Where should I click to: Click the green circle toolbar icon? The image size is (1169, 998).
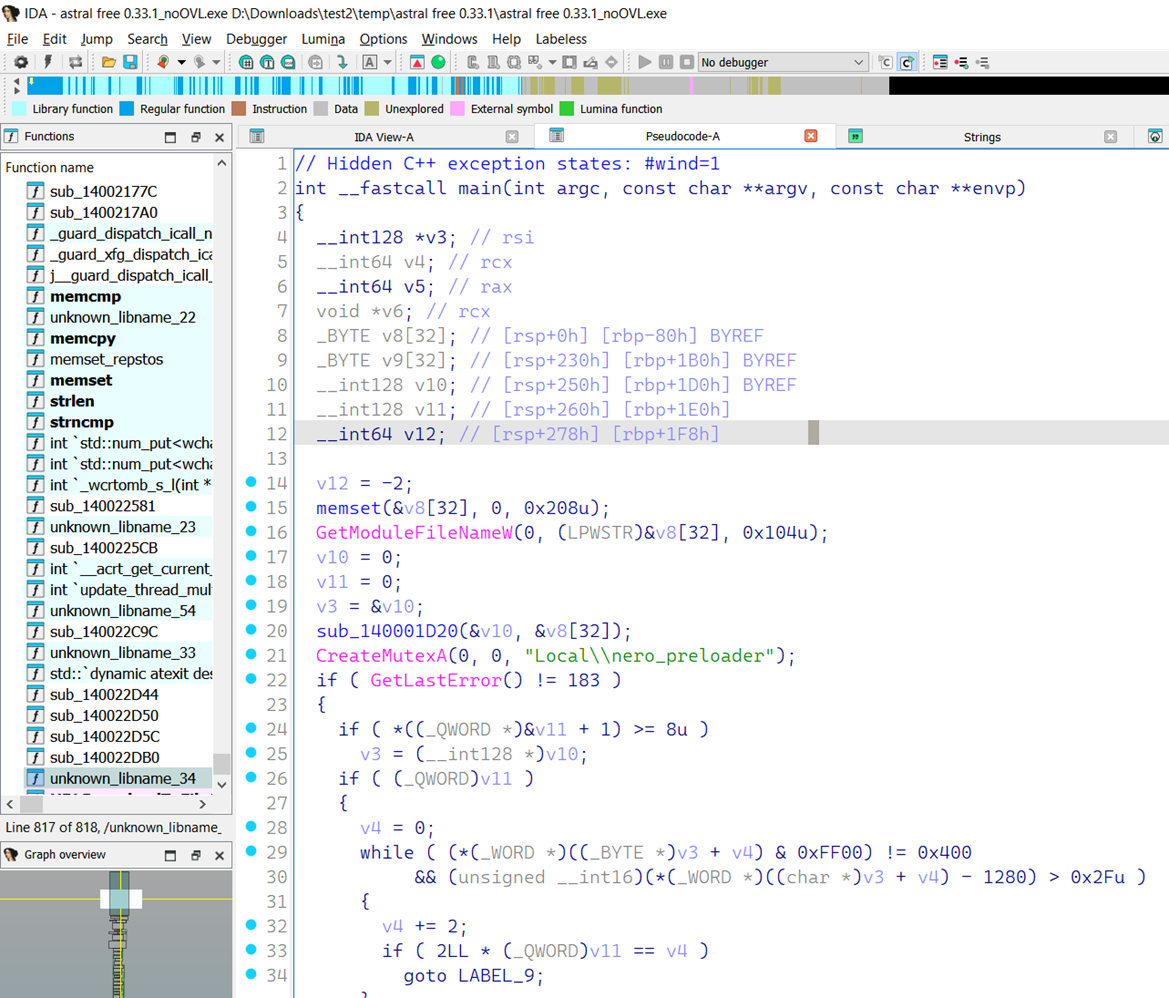[x=438, y=62]
